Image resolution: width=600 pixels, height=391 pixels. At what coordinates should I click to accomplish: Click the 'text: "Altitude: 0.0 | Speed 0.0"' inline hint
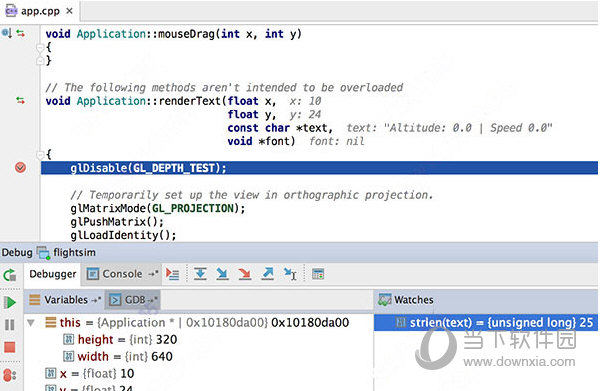(x=449, y=128)
